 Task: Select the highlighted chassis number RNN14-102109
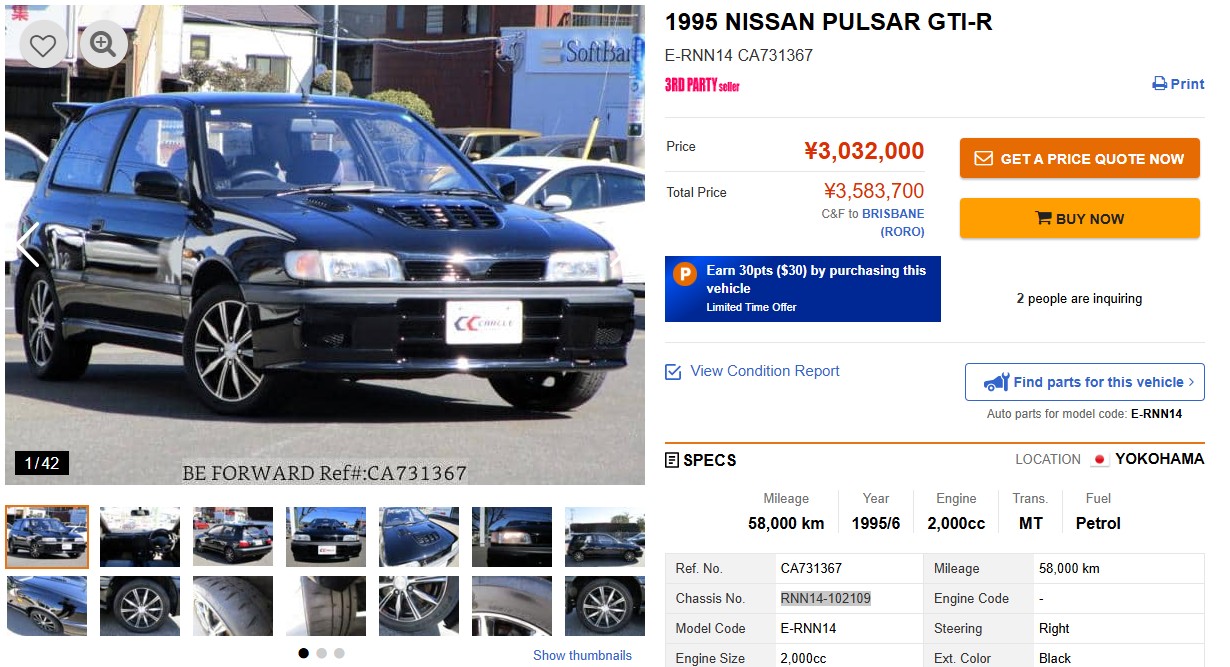[826, 598]
